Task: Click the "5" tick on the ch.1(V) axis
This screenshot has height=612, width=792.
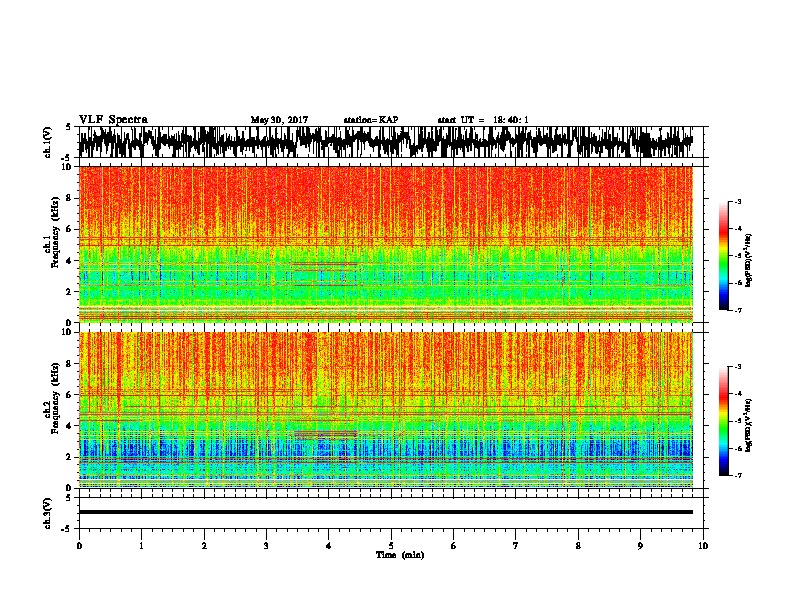Action: [x=70, y=127]
